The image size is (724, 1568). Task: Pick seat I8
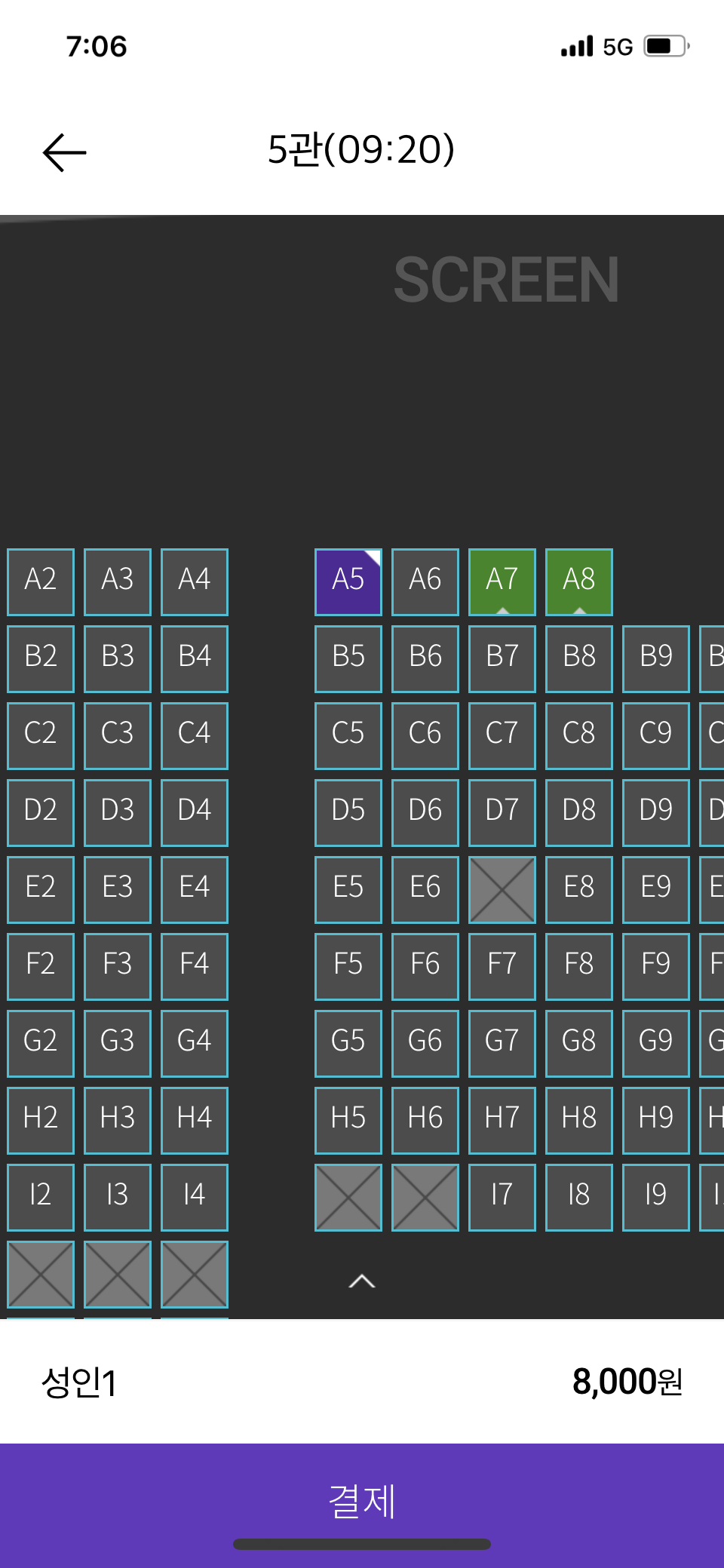pyautogui.click(x=579, y=1198)
